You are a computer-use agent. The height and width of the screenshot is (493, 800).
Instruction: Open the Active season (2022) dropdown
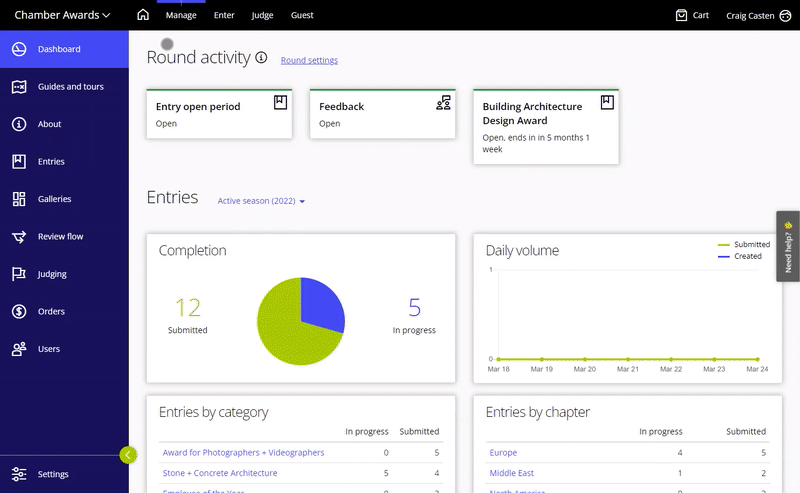[261, 201]
